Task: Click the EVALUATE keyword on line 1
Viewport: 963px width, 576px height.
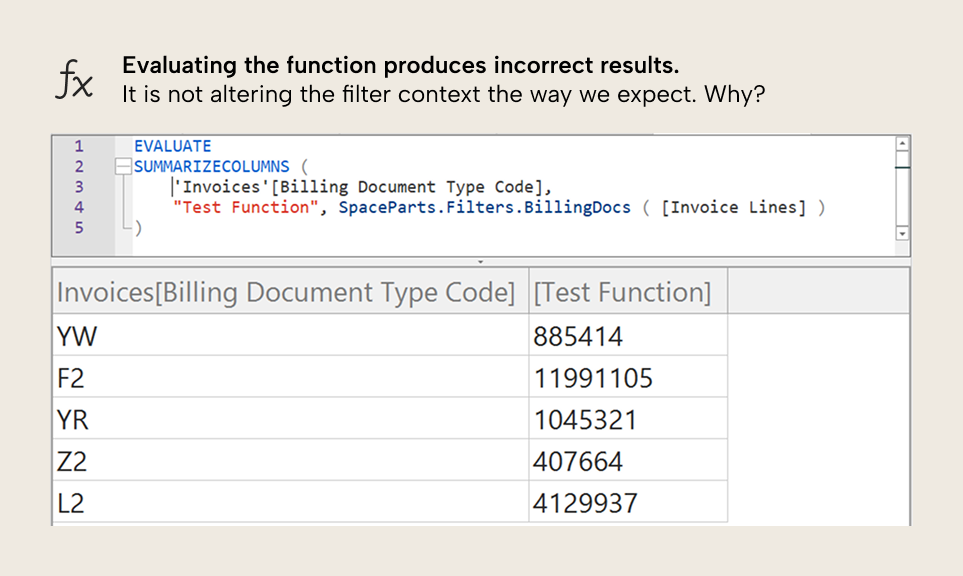Action: 173,145
